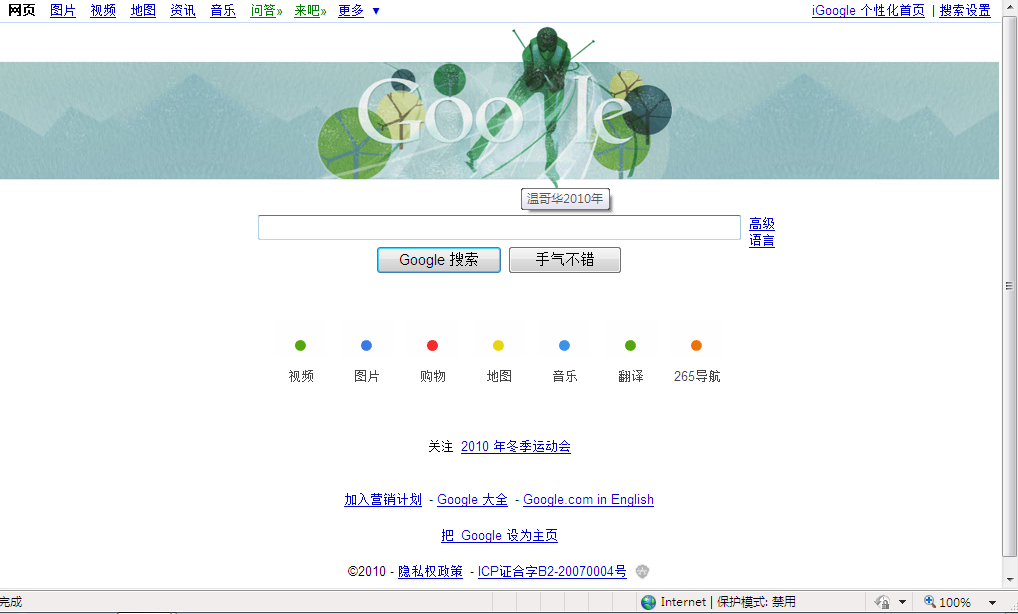Open 2010 年冬季运动会 link
The height and width of the screenshot is (614, 1018).
[x=515, y=447]
